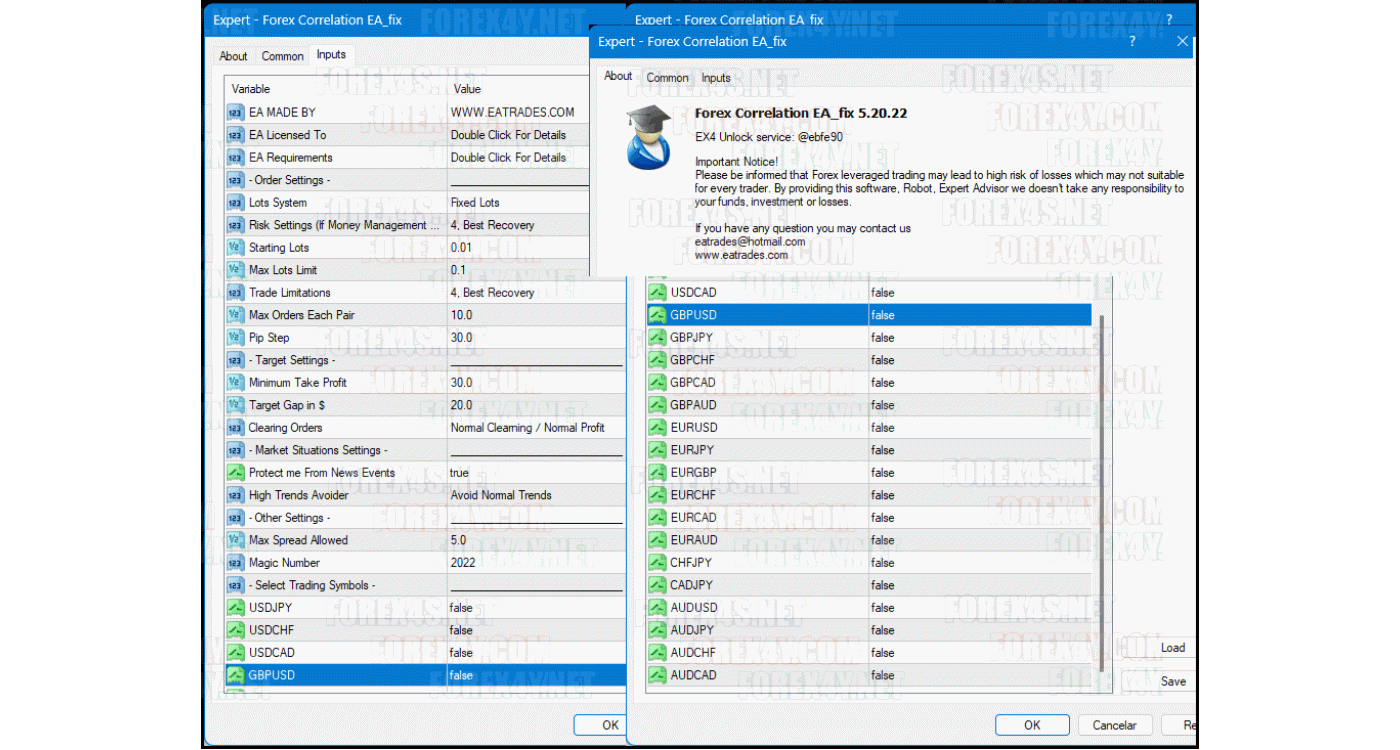The width and height of the screenshot is (1400, 750).
Task: Click the icon beside EA MADE BY
Action: pyautogui.click(x=235, y=113)
